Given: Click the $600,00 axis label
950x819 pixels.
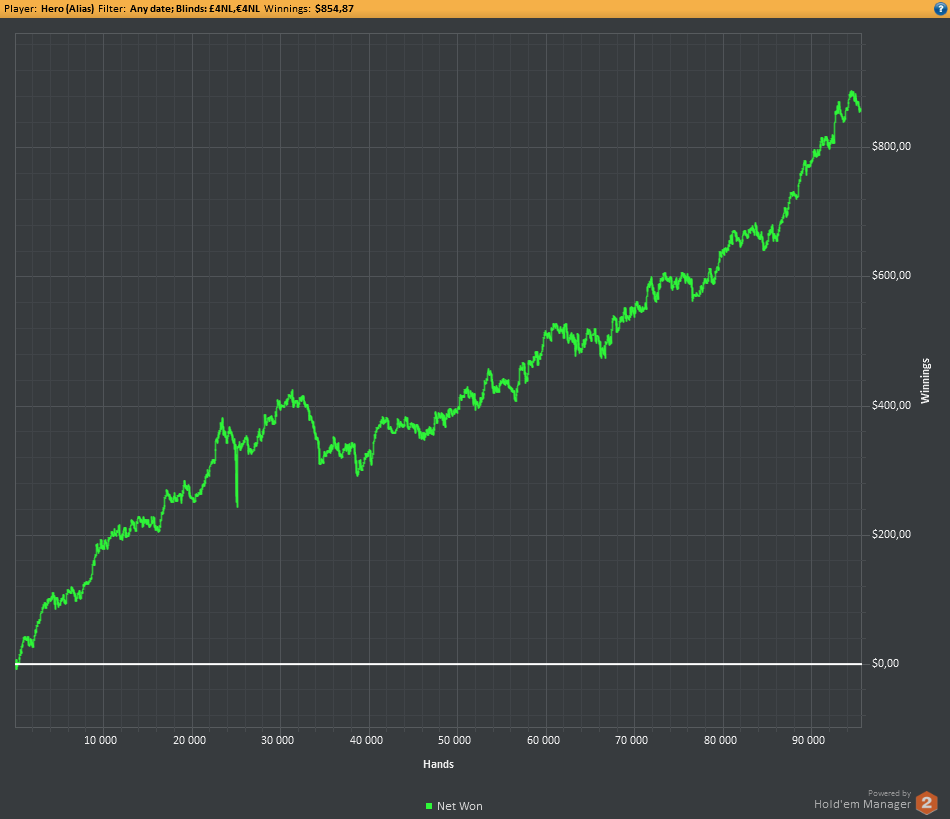Looking at the screenshot, I should (891, 276).
